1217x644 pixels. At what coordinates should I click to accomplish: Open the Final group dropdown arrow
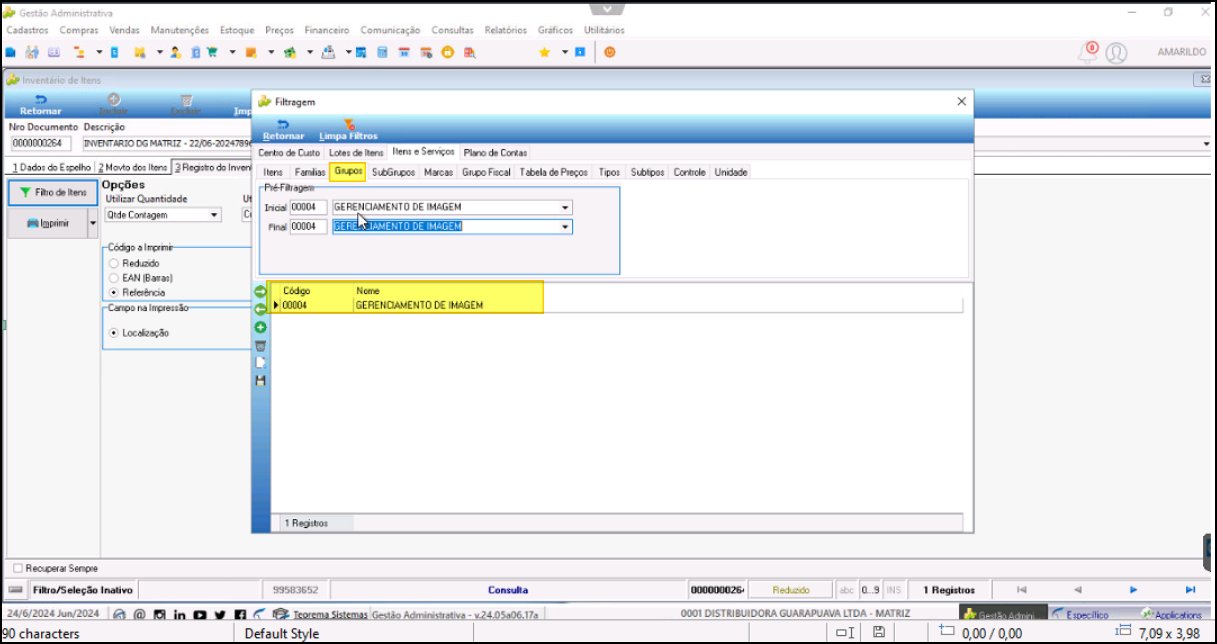click(x=566, y=227)
